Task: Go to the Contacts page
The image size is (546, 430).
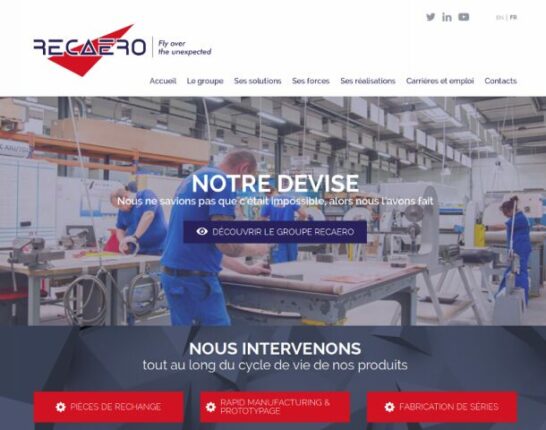Action: coord(500,81)
